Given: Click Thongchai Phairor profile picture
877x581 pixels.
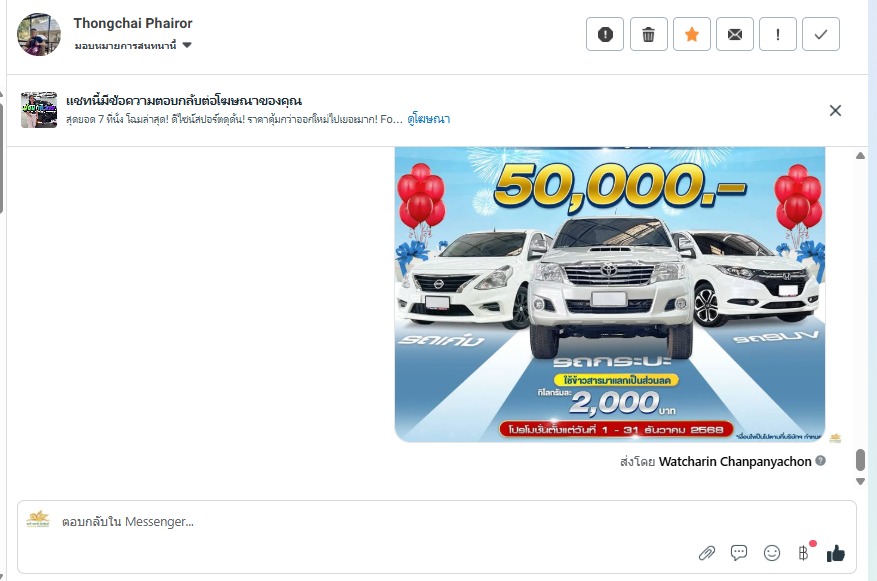Looking at the screenshot, I should (39, 35).
